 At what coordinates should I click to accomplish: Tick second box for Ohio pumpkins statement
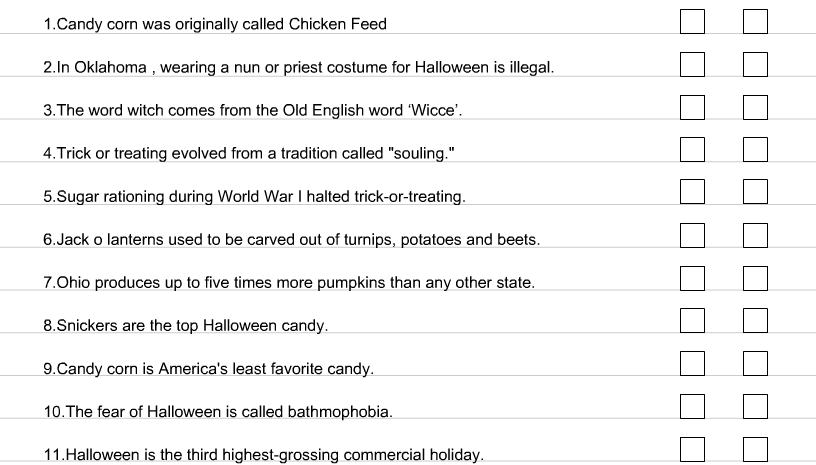pos(755,279)
